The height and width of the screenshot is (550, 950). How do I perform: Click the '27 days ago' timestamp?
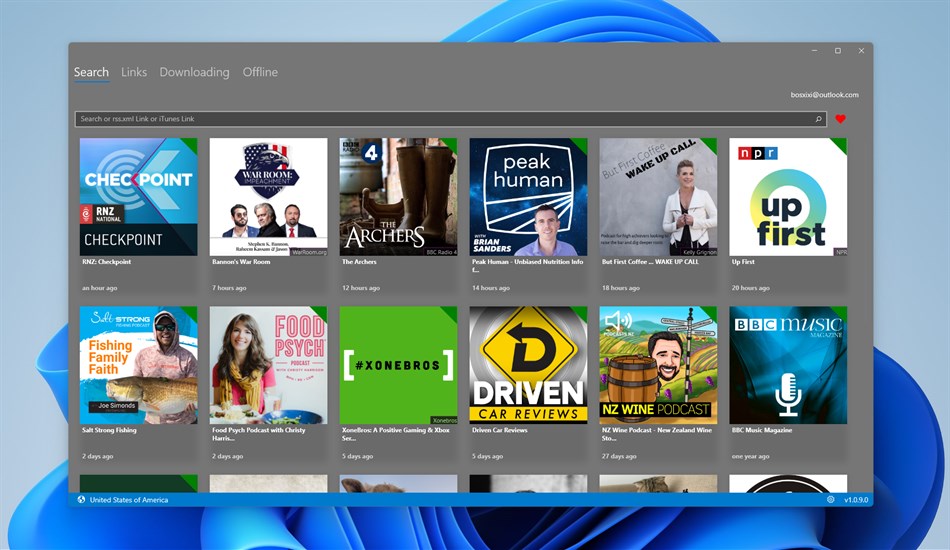coord(619,456)
